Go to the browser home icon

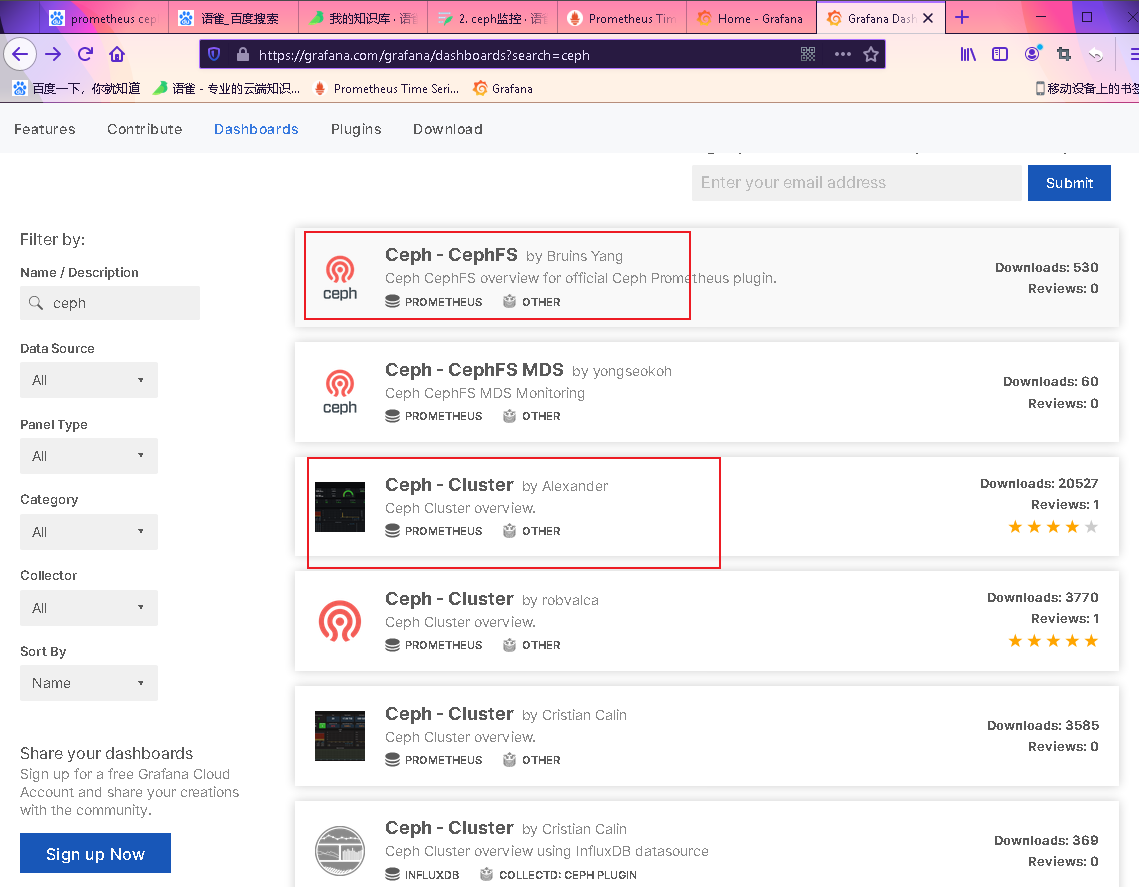[117, 54]
